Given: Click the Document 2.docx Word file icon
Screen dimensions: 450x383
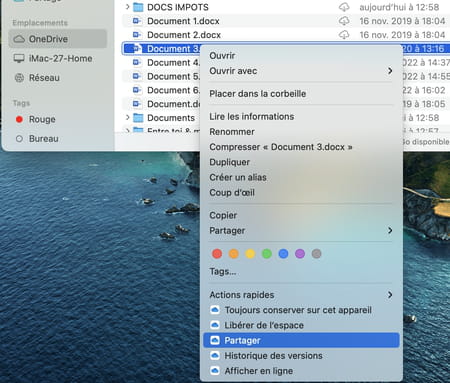Looking at the screenshot, I should 136,35.
